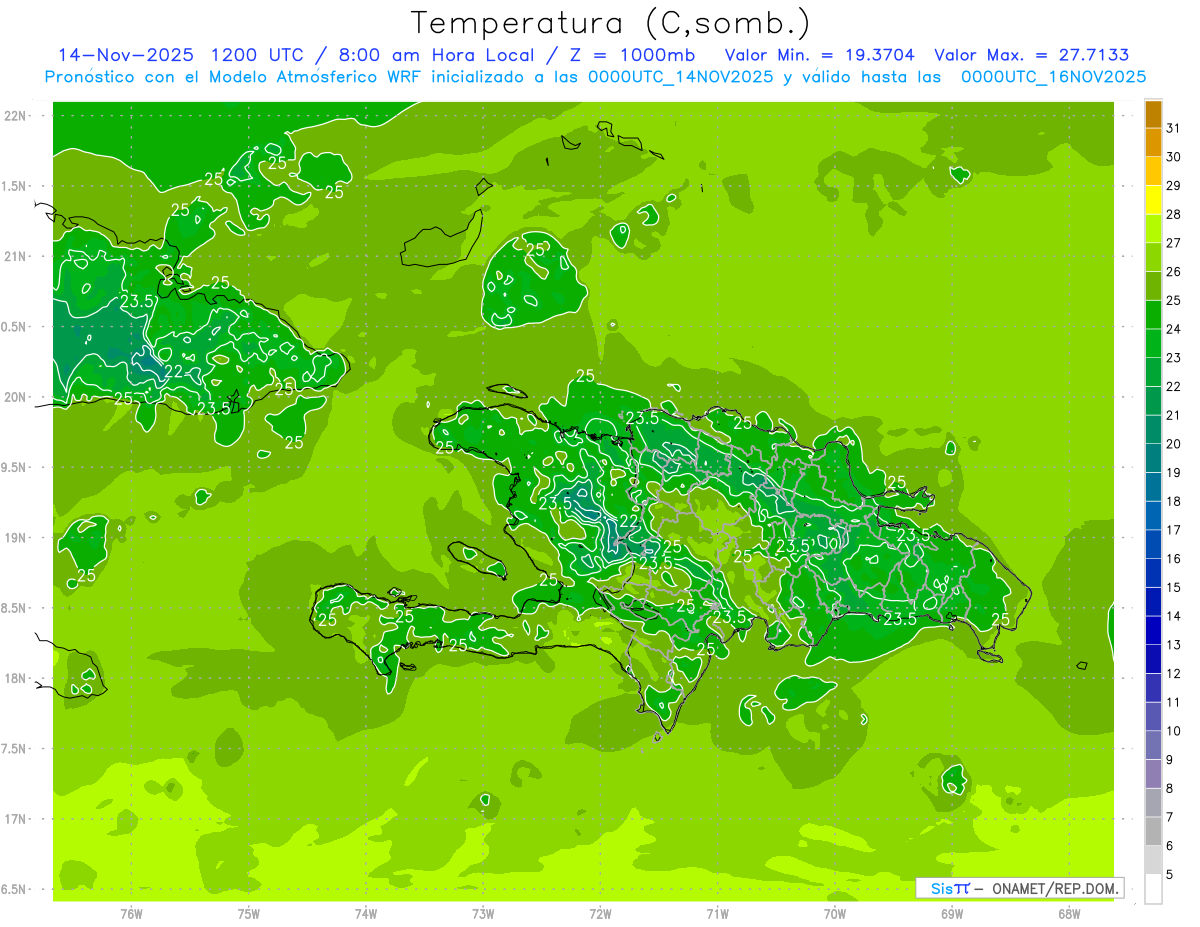Click the legend scale value 10
The height and width of the screenshot is (927, 1200).
[1174, 731]
